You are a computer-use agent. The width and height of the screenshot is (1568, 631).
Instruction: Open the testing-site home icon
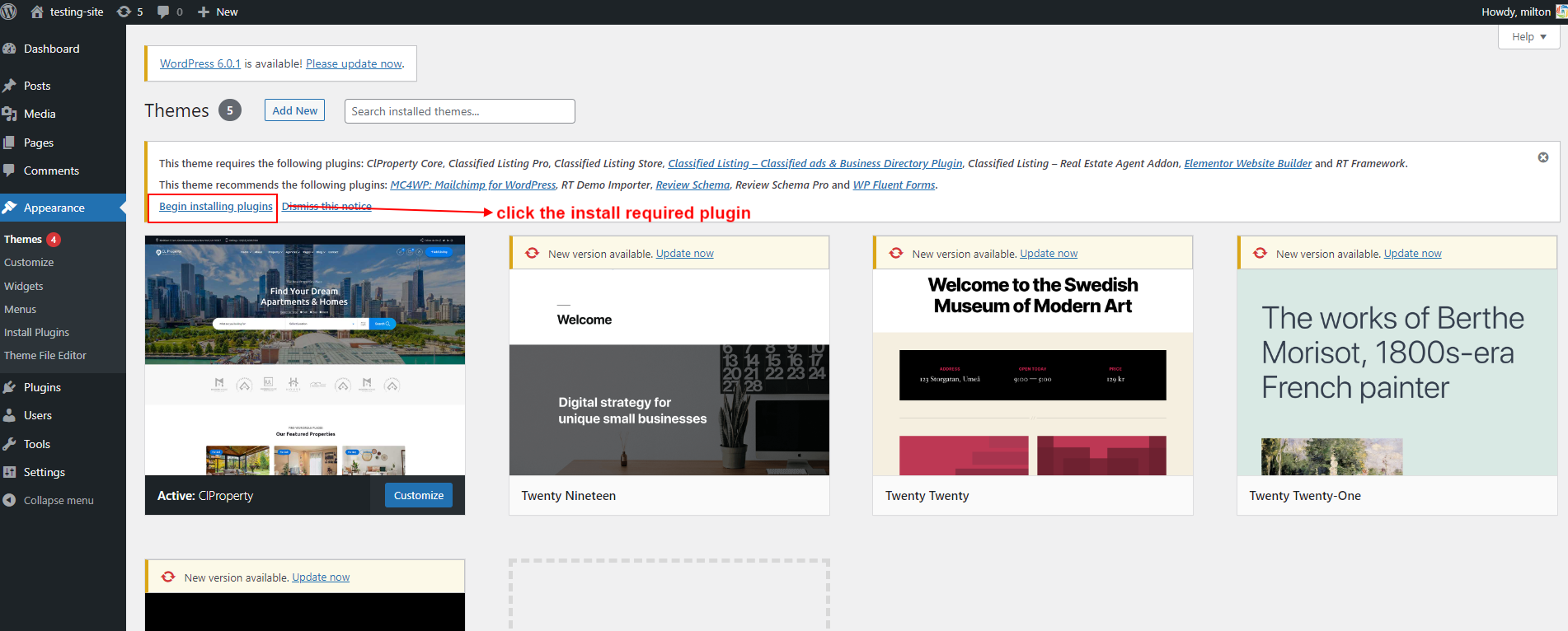tap(37, 12)
